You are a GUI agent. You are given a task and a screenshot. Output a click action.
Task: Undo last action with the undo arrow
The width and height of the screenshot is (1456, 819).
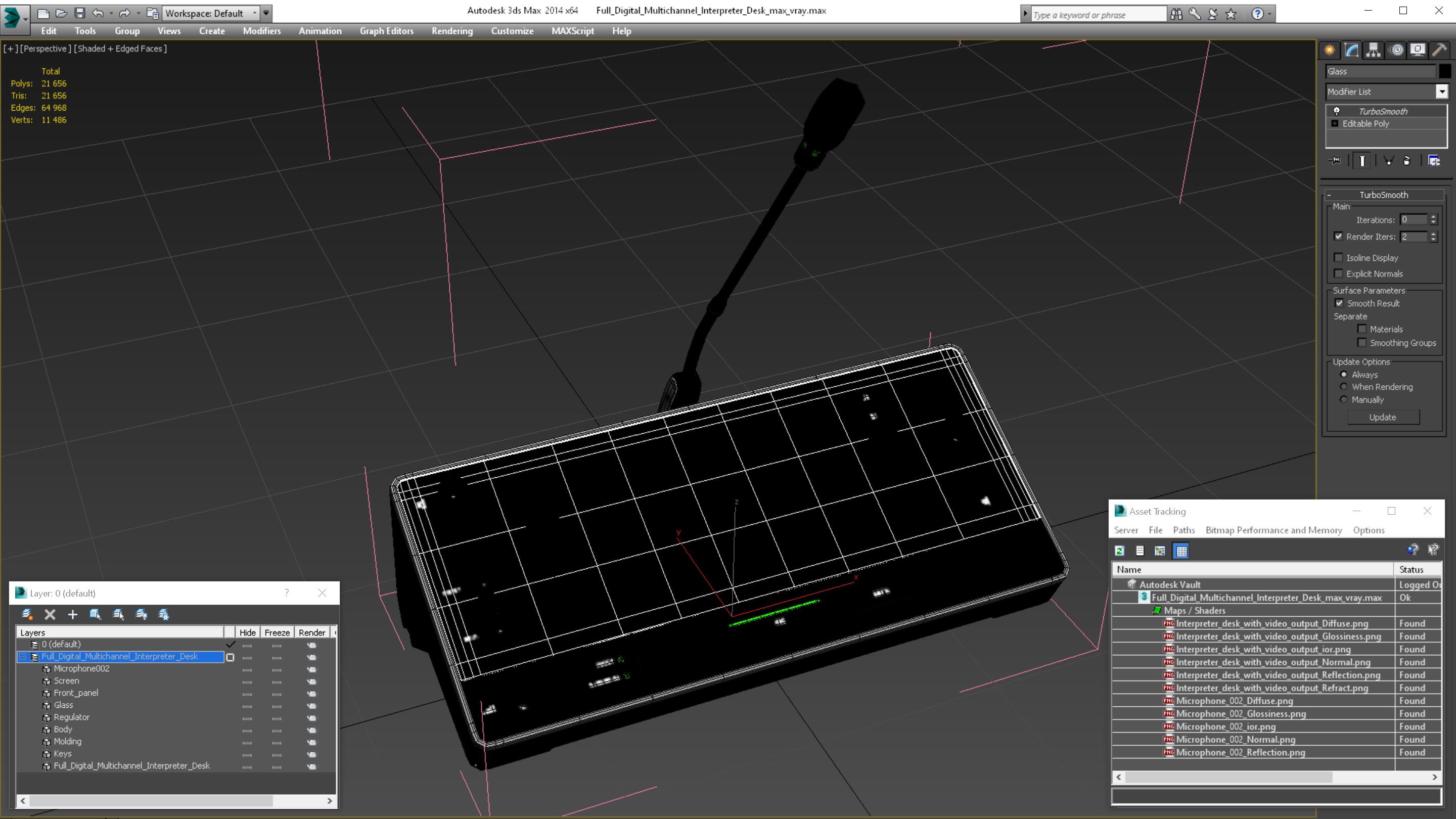point(98,13)
